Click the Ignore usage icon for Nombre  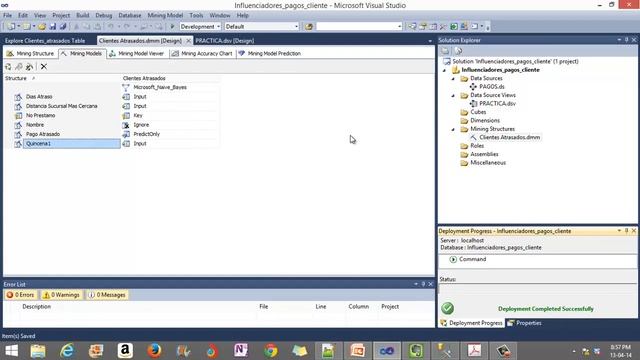coord(126,125)
